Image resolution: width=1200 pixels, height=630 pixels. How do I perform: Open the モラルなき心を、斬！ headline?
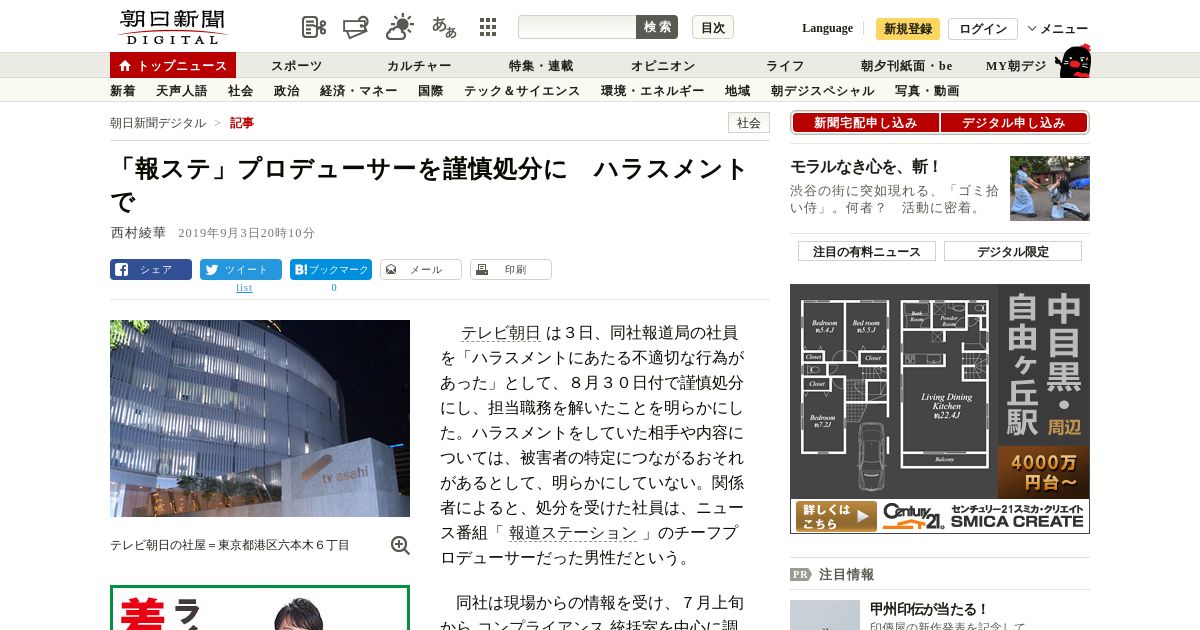click(866, 166)
